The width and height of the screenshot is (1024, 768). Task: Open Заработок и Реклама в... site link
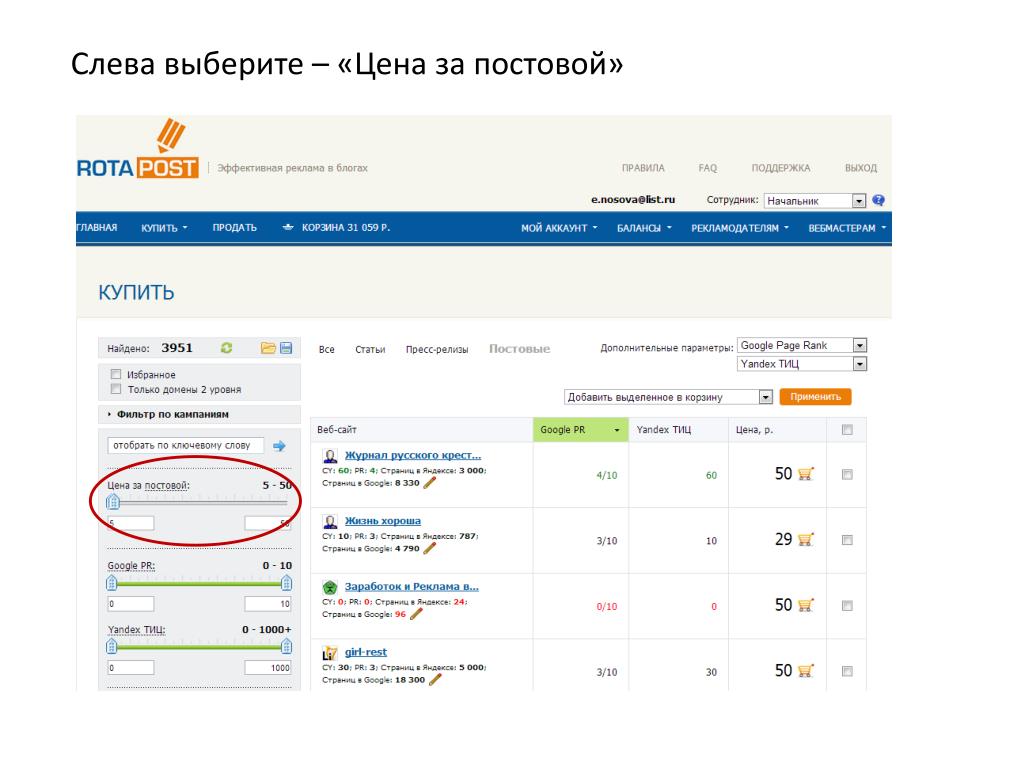[411, 586]
